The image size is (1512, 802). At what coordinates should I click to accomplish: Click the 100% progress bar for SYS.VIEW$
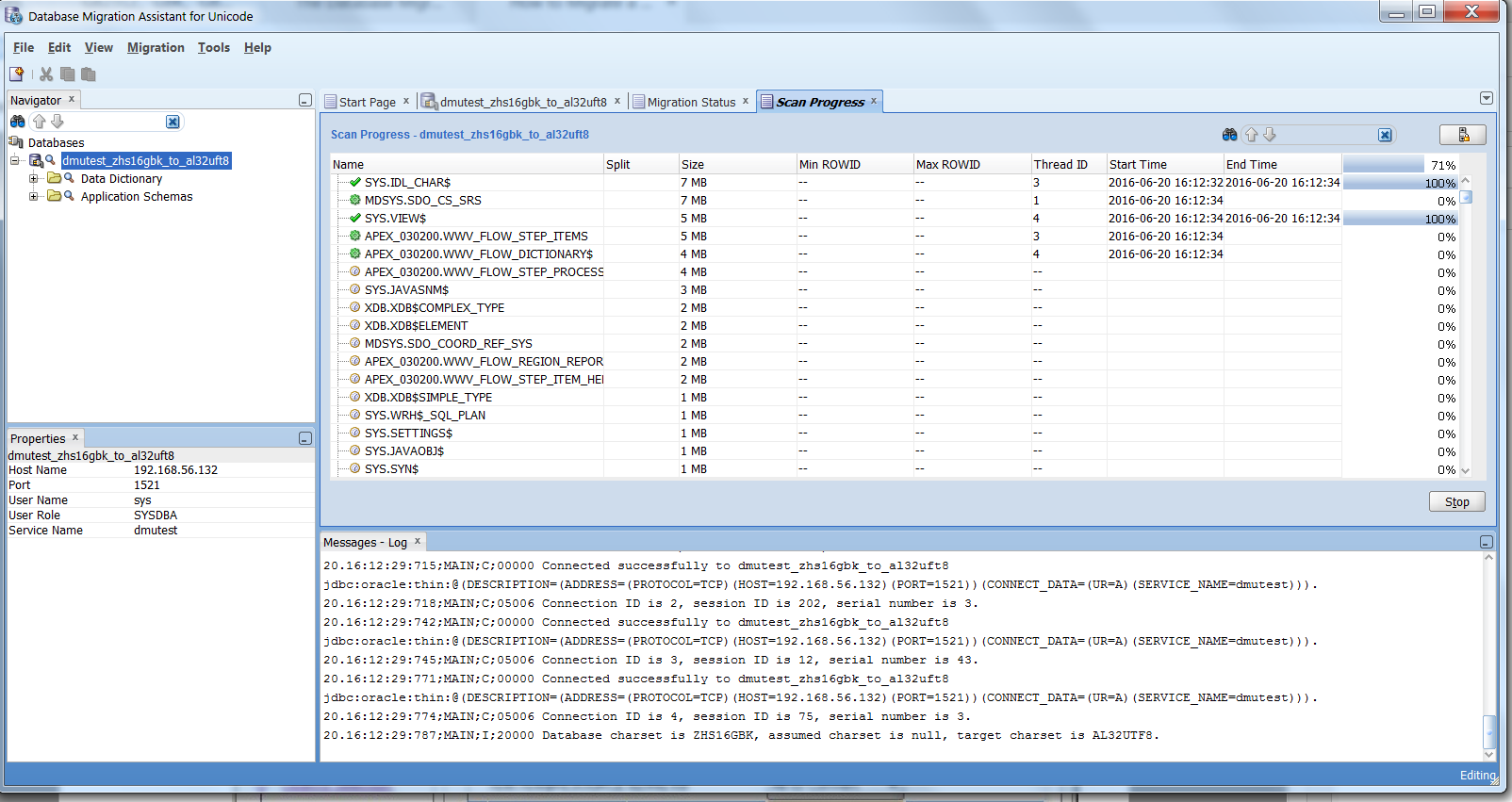[1401, 218]
